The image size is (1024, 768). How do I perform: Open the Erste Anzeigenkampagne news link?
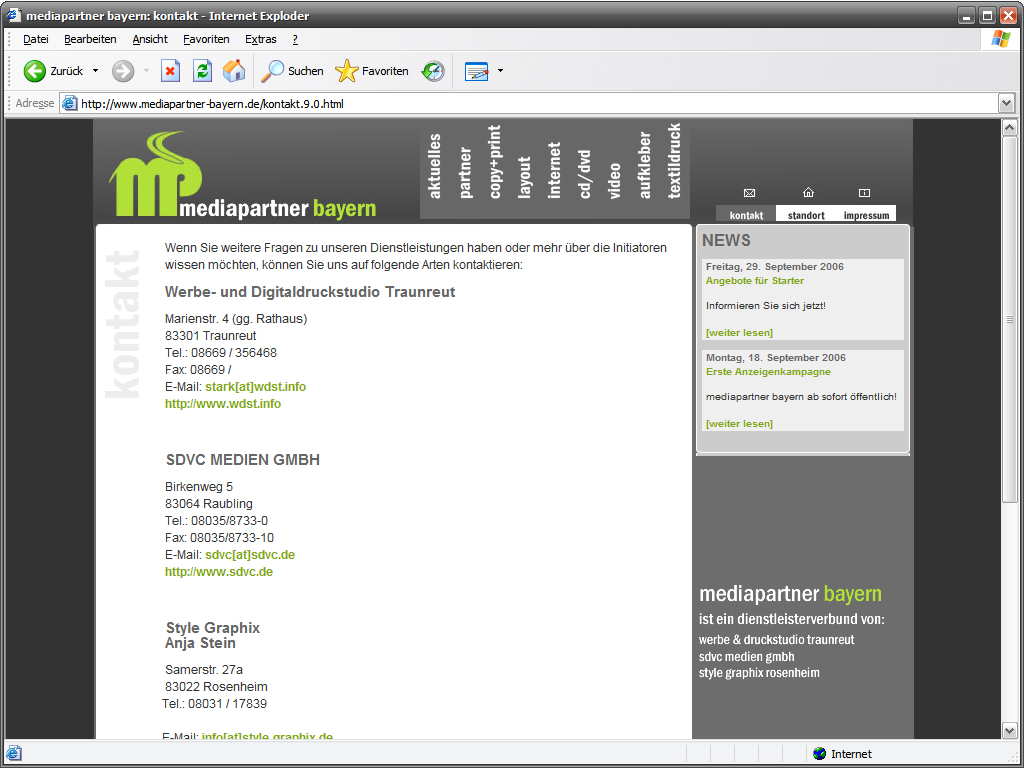769,372
